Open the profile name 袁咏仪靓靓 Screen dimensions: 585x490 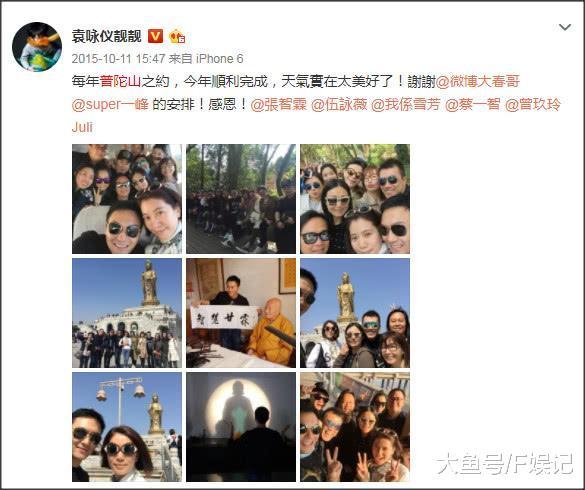106,36
